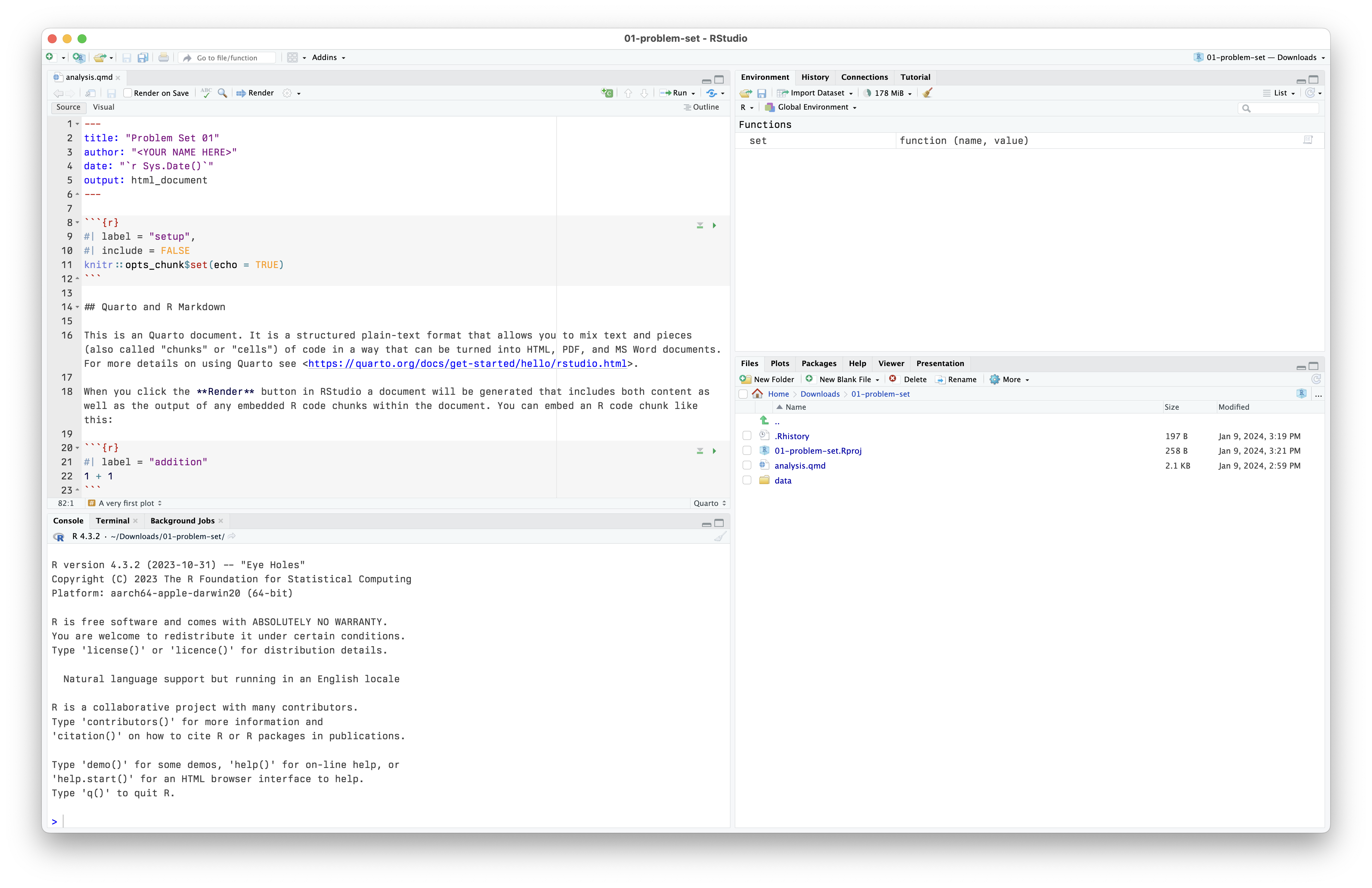Click New Folder in Files pane
1372x888 pixels.
pyautogui.click(x=767, y=379)
